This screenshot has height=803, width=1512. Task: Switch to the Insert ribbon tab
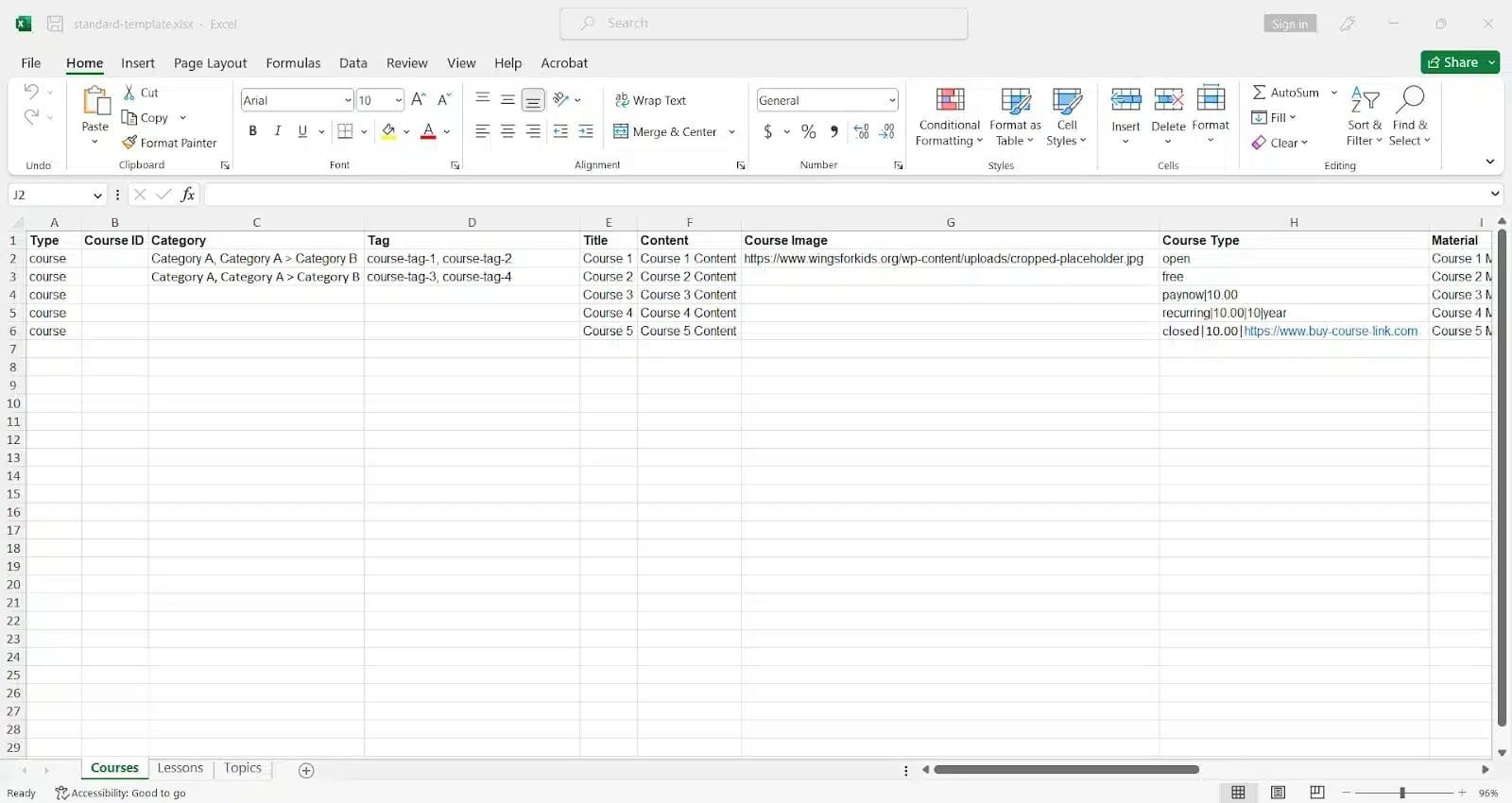click(x=138, y=62)
